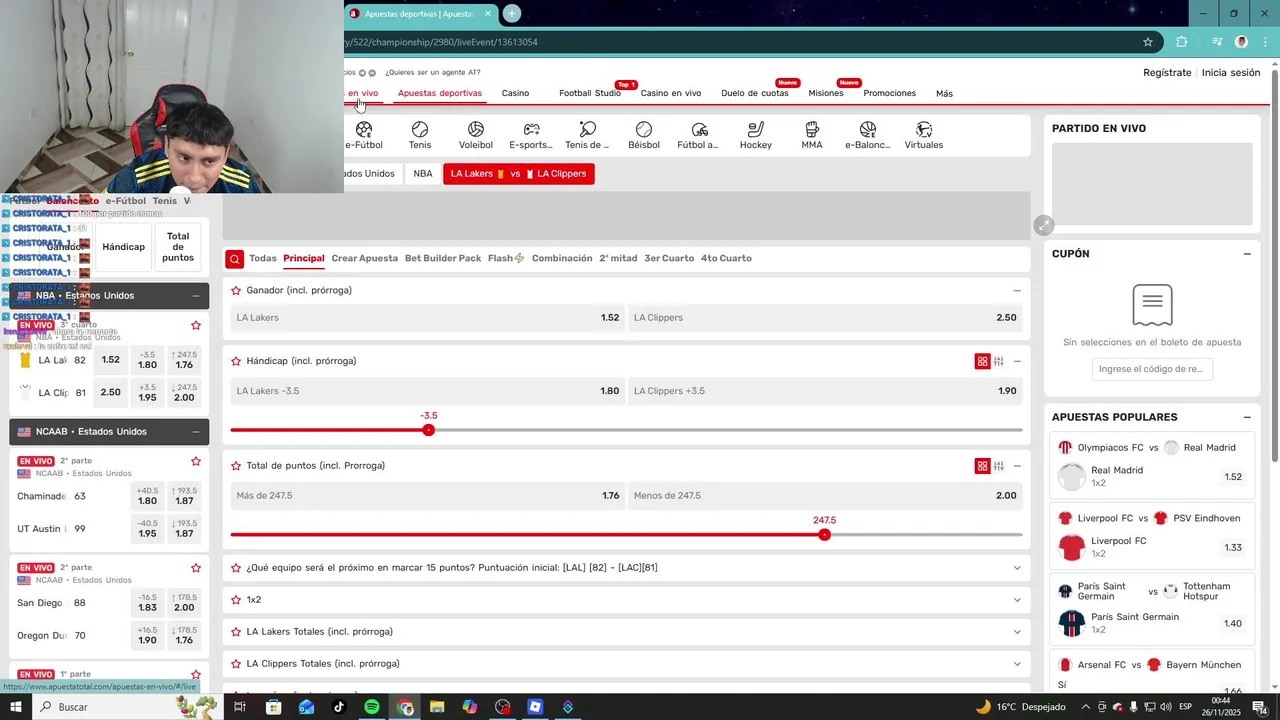Open the Fútbol americano icon
Viewport: 1280px width, 720px height.
click(699, 135)
